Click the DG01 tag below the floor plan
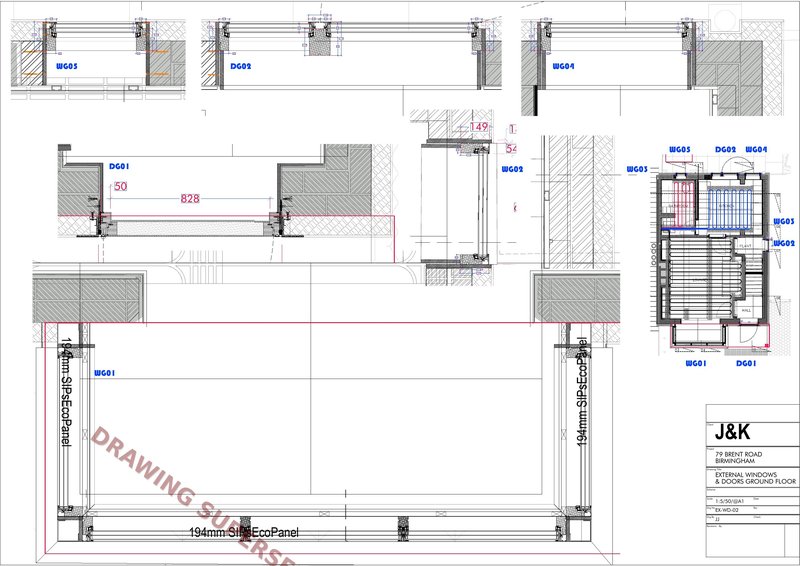 click(x=746, y=363)
